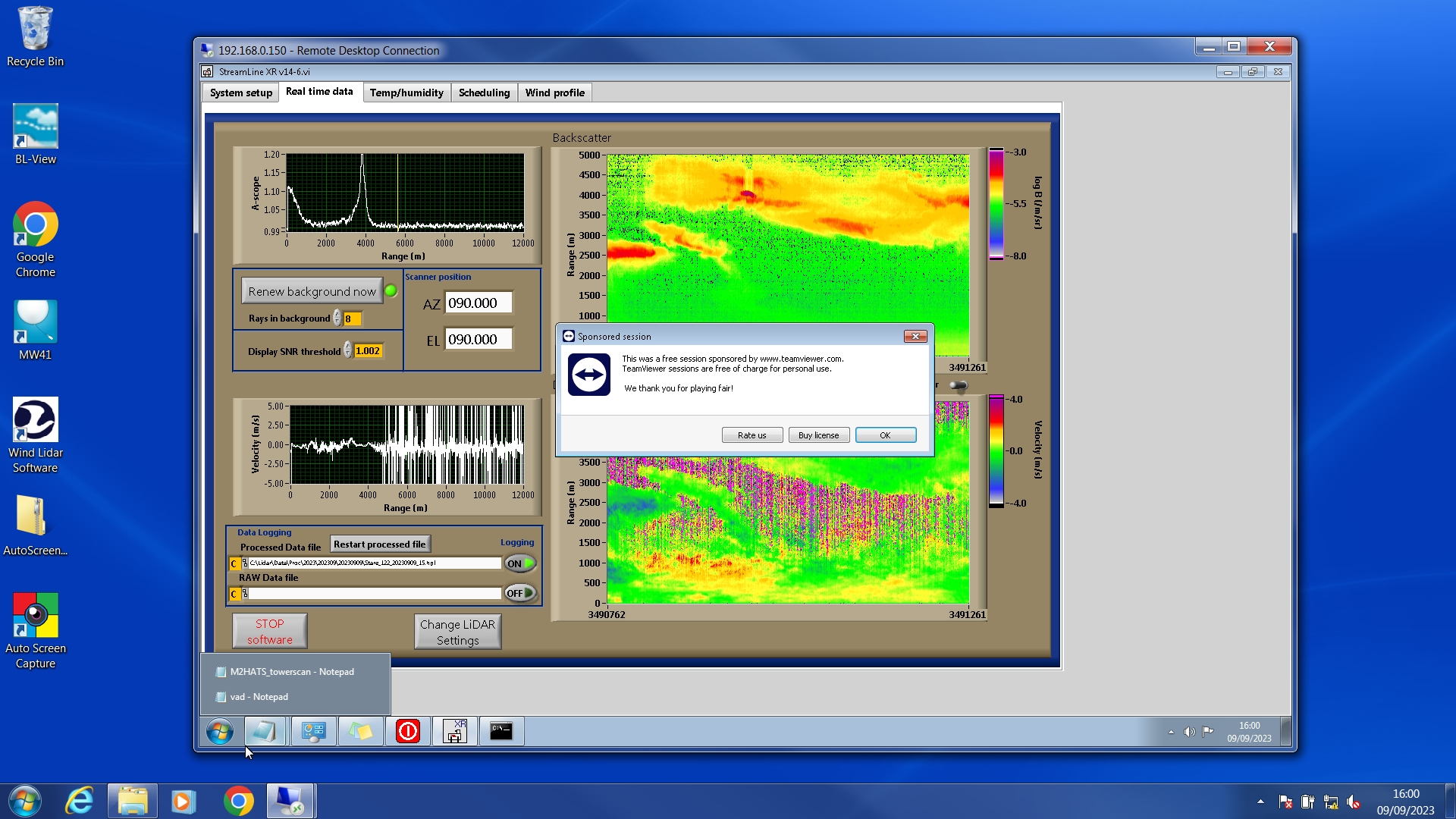Show hidden icons in the local system tray
1456x819 pixels.
pos(1260,802)
